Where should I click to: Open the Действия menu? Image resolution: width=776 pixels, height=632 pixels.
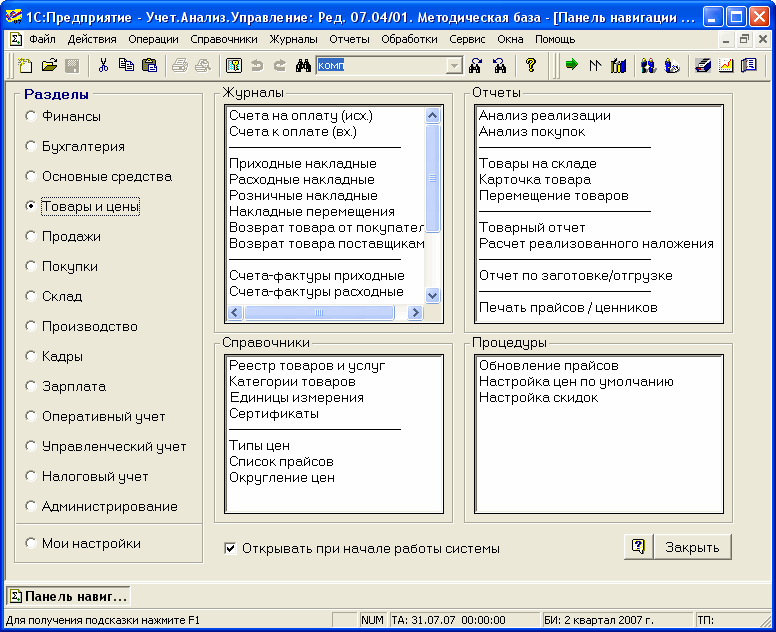[92, 39]
